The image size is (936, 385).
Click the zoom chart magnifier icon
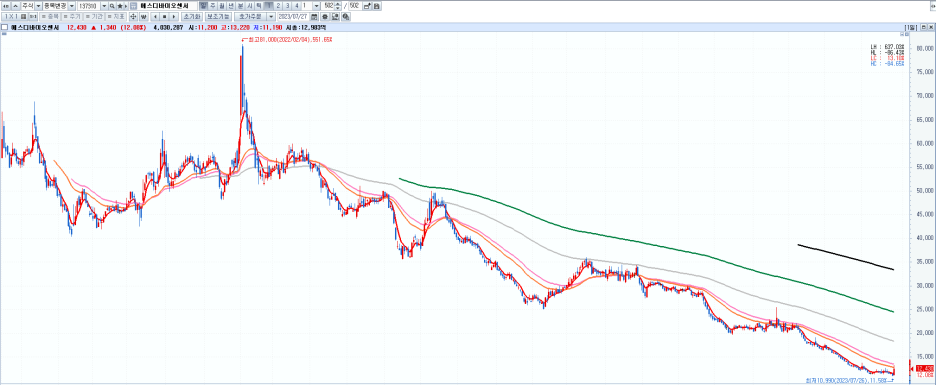pyautogui.click(x=346, y=16)
